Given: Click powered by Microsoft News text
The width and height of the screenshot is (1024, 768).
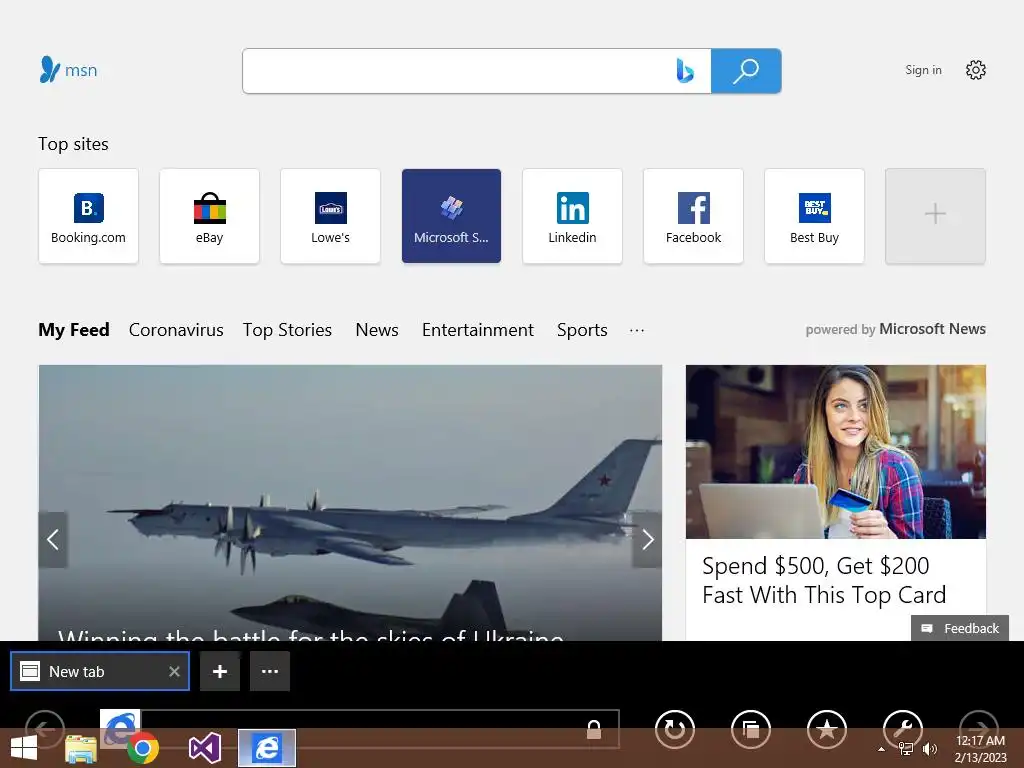Looking at the screenshot, I should 895,329.
